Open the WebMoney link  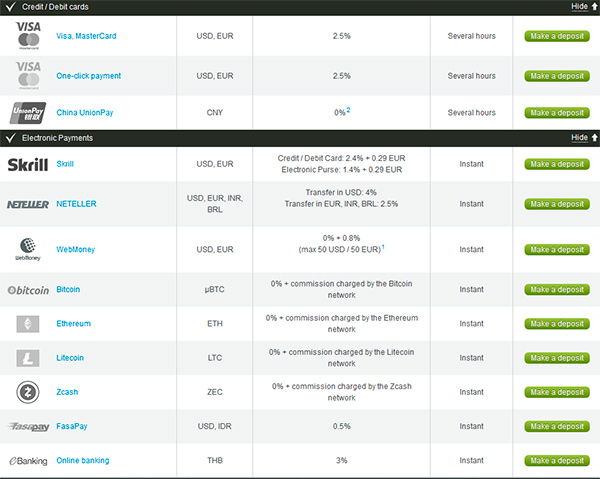pos(76,249)
